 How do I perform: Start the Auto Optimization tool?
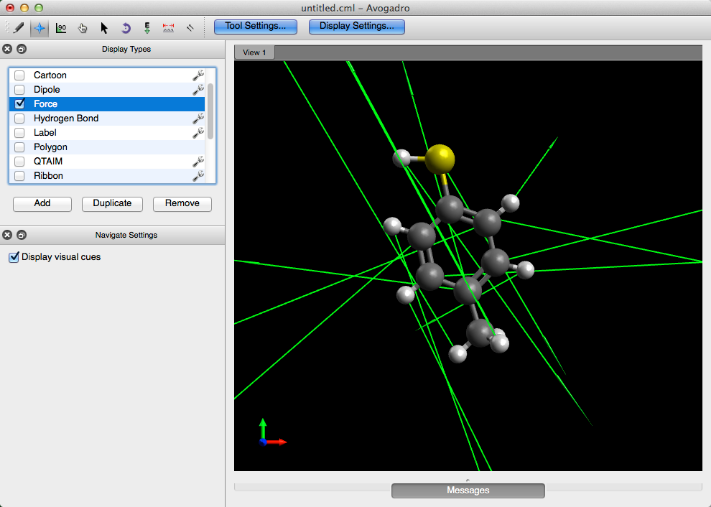(x=147, y=27)
